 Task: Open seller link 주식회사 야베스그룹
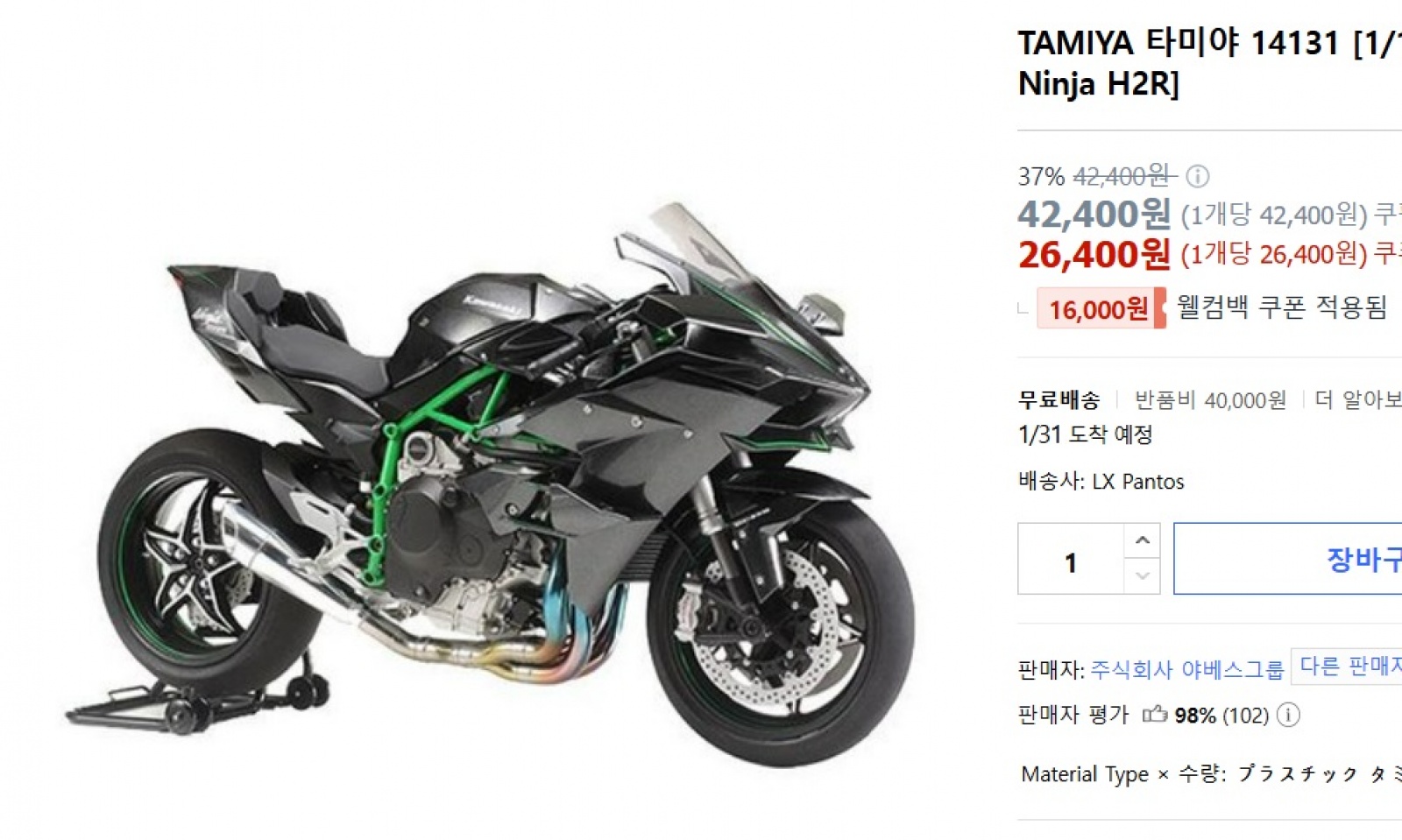click(x=1186, y=670)
